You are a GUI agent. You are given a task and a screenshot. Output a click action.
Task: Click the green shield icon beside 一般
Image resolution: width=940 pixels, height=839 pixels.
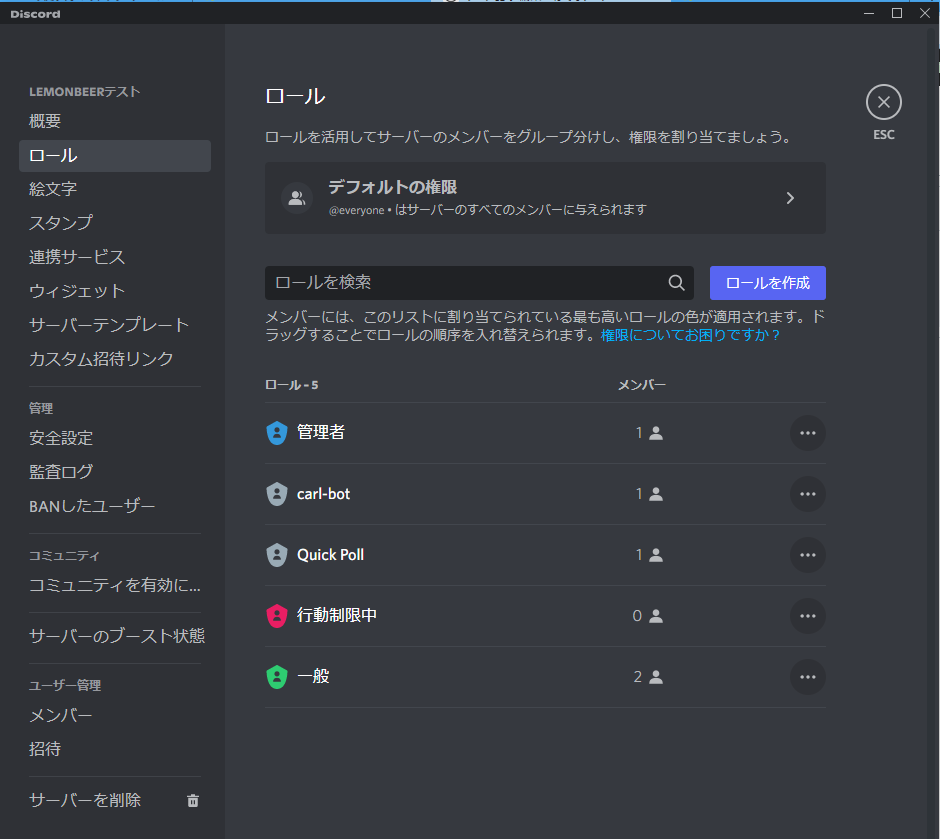click(x=277, y=676)
